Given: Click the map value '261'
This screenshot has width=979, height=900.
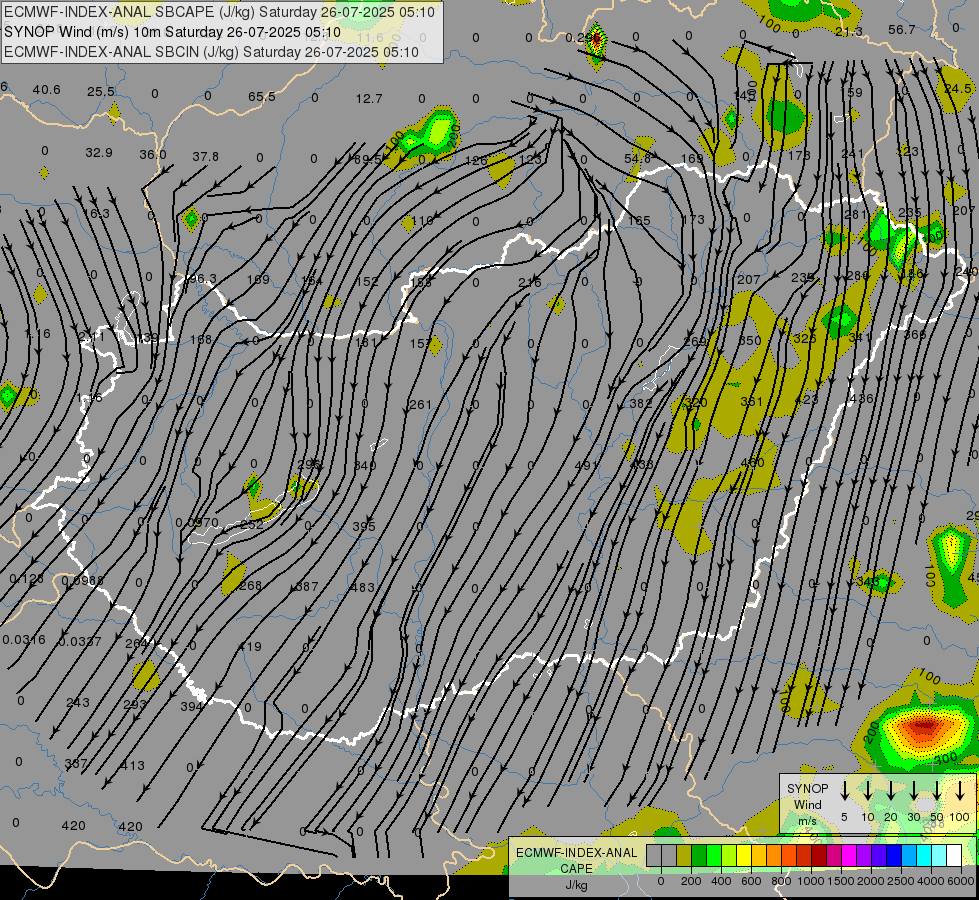Looking at the screenshot, I should tap(420, 405).
